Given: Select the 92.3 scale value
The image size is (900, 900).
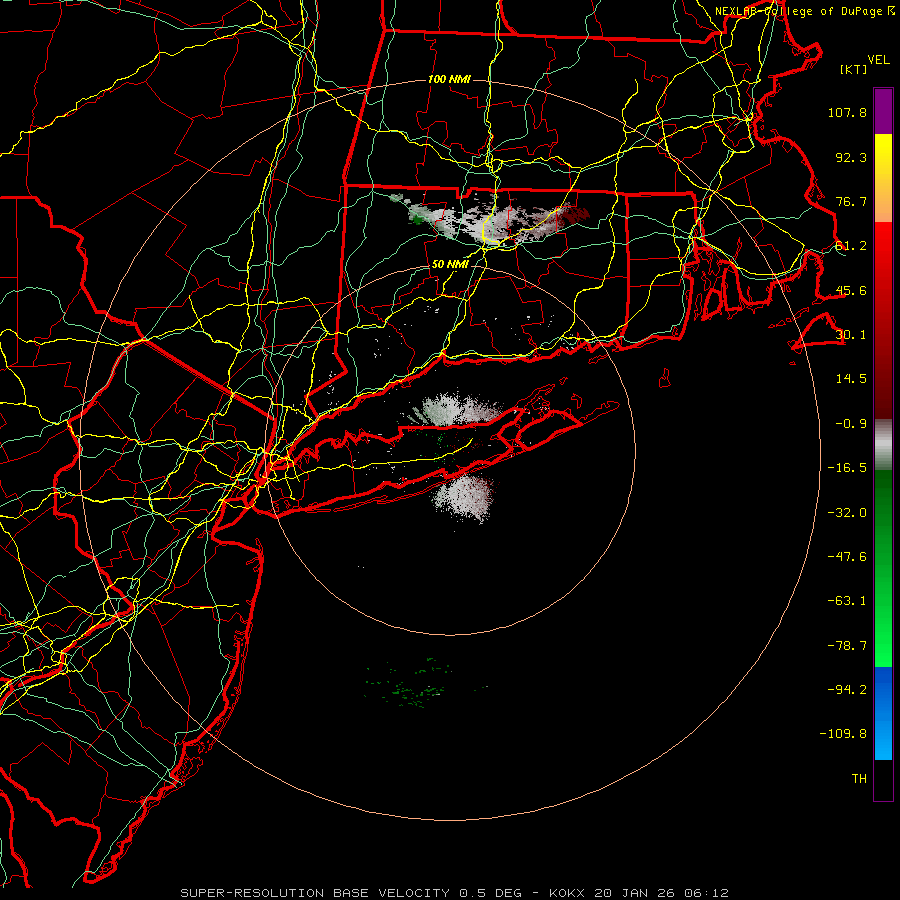Looking at the screenshot, I should click(x=851, y=157).
